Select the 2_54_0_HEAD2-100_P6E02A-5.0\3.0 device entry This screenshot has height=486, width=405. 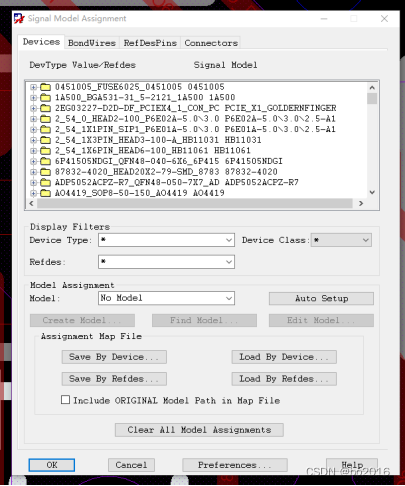click(195, 119)
